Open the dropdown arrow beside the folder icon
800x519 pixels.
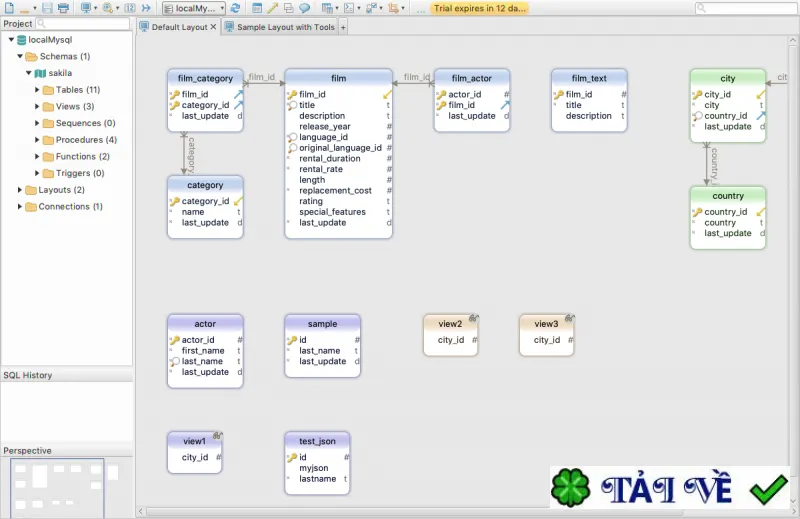[34, 9]
